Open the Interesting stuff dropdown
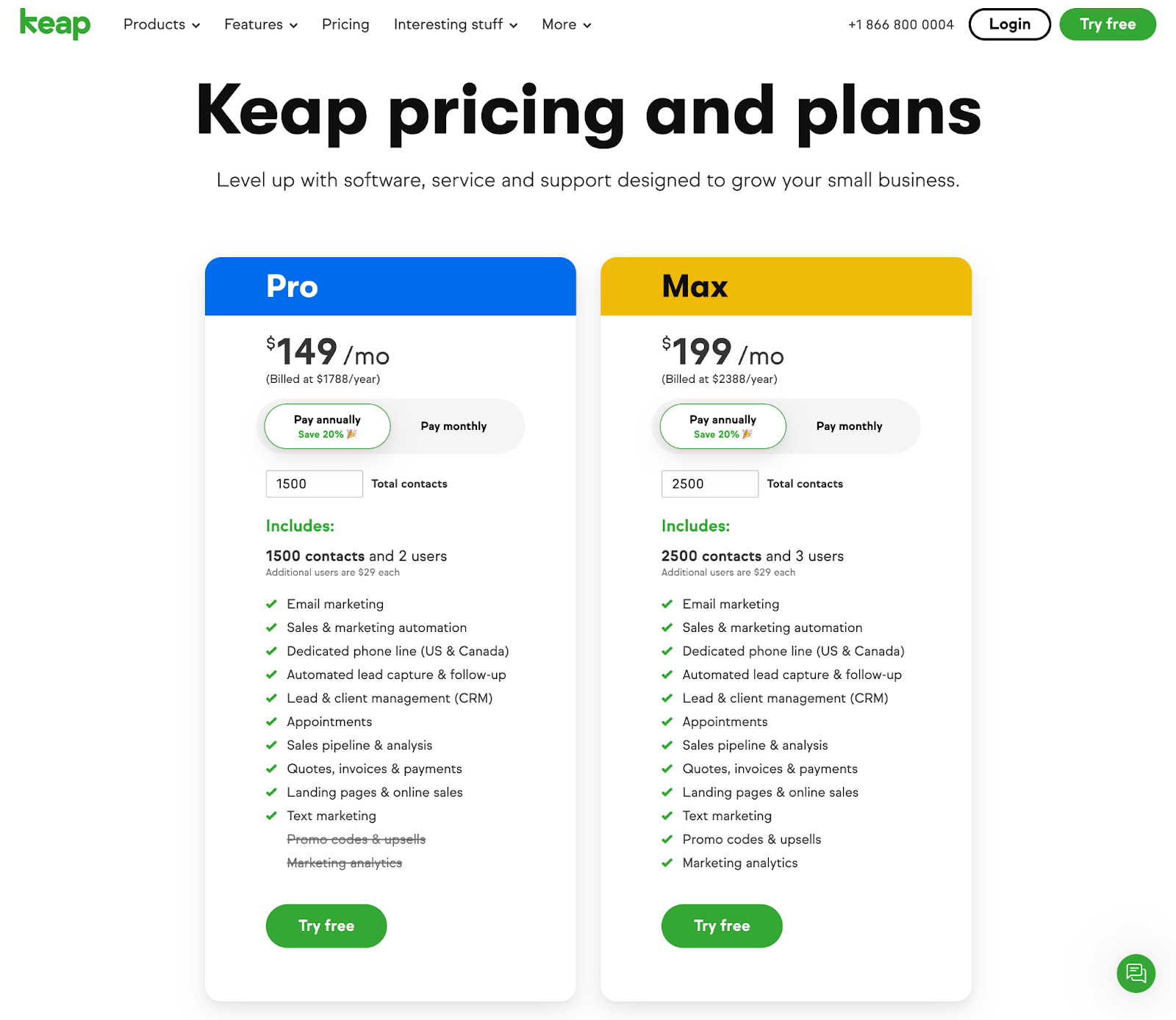The image size is (1176, 1020). click(x=456, y=25)
